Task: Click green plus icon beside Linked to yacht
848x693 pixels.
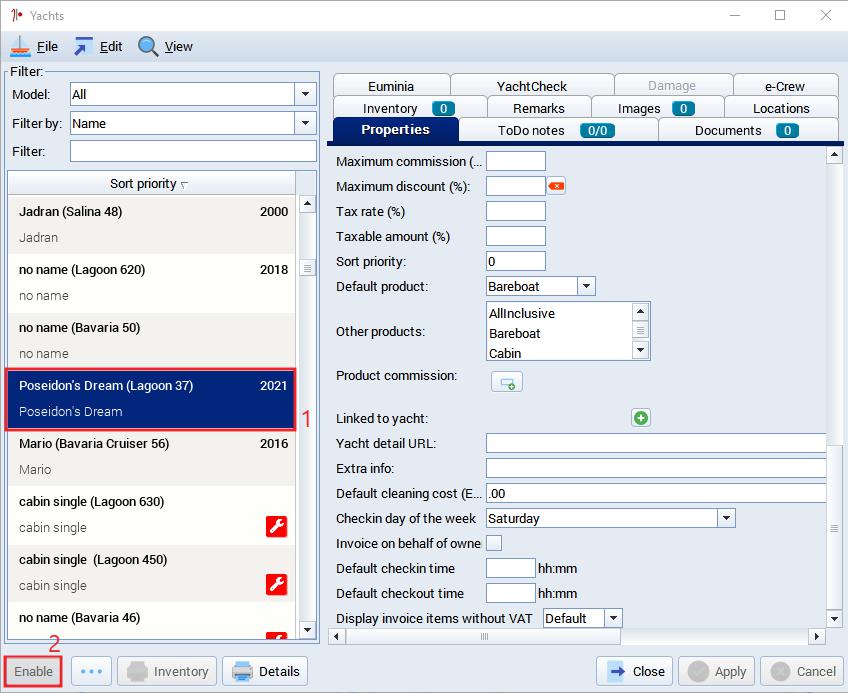Action: [x=641, y=418]
